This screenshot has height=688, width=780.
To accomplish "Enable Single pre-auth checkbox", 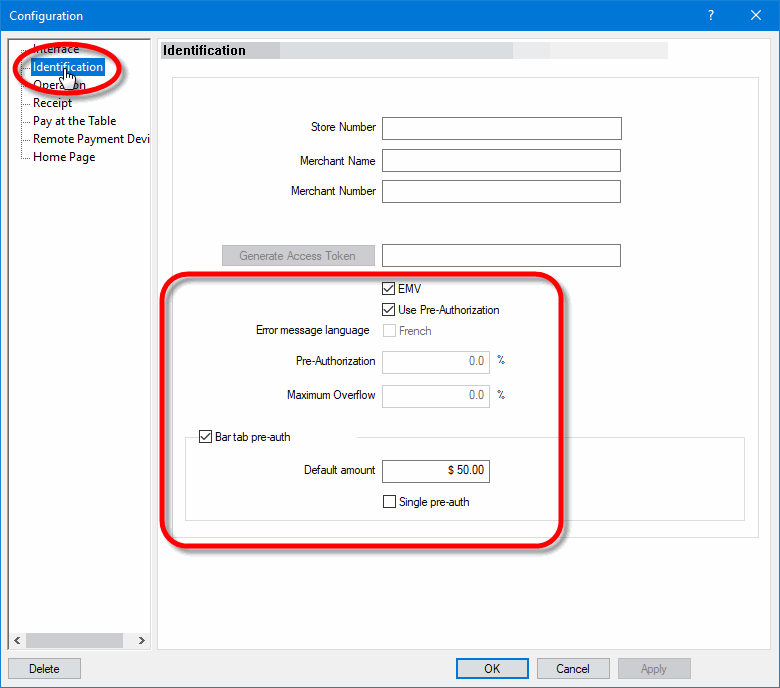I will point(390,502).
